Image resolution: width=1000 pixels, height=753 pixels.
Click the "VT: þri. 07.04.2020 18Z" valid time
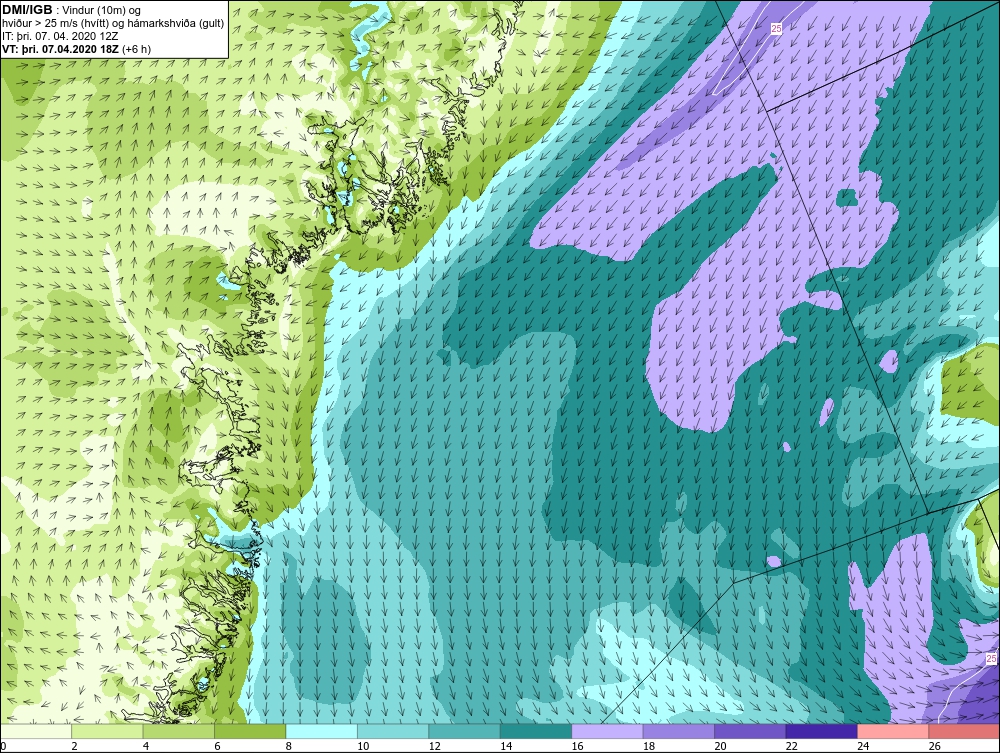tap(59, 49)
